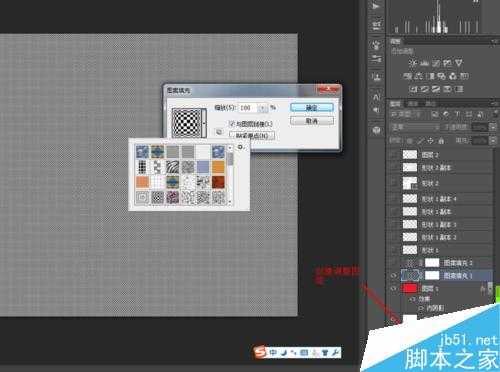The width and height of the screenshot is (500, 372).
Task: Add a Selective Color adjustment
Action: (447, 89)
